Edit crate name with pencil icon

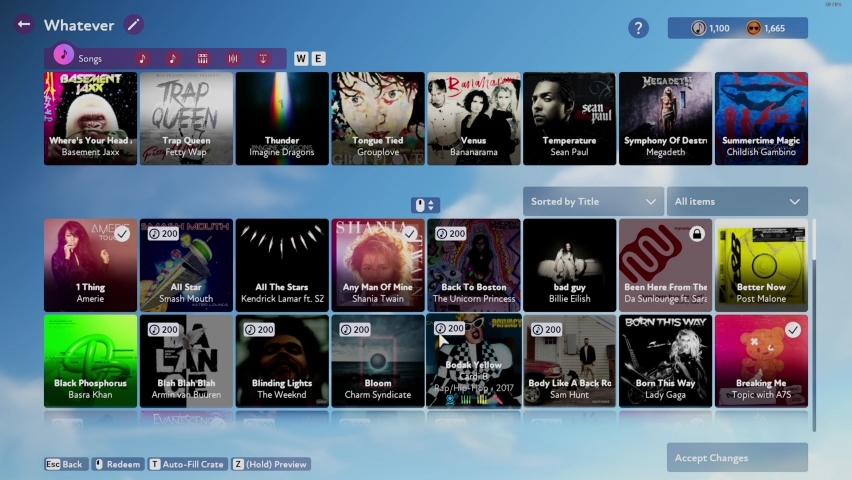click(134, 24)
